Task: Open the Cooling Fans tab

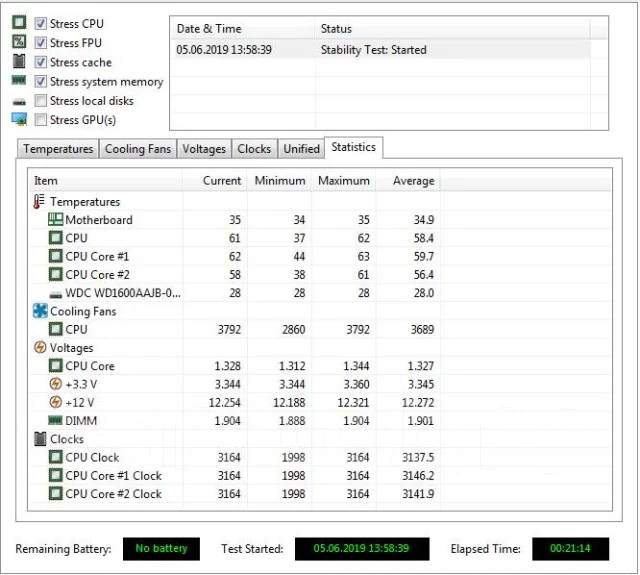Action: 138,149
